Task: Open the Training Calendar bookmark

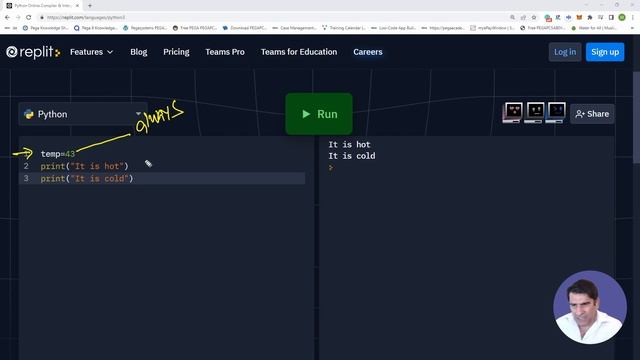Action: pos(344,28)
